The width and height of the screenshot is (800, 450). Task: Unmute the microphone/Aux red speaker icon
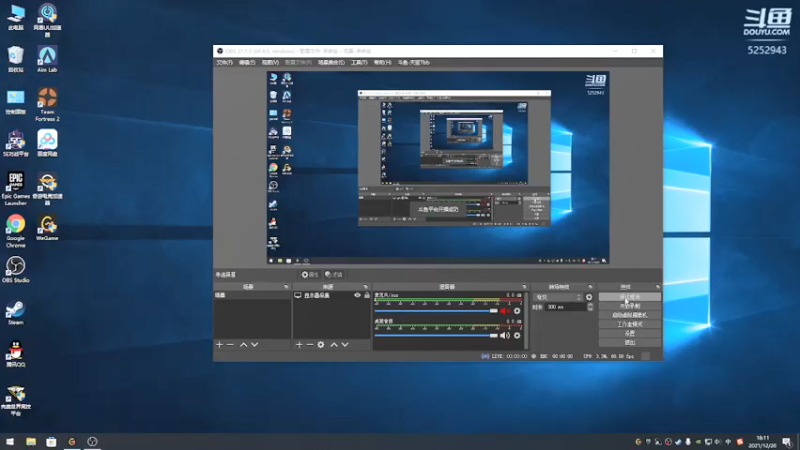click(505, 311)
